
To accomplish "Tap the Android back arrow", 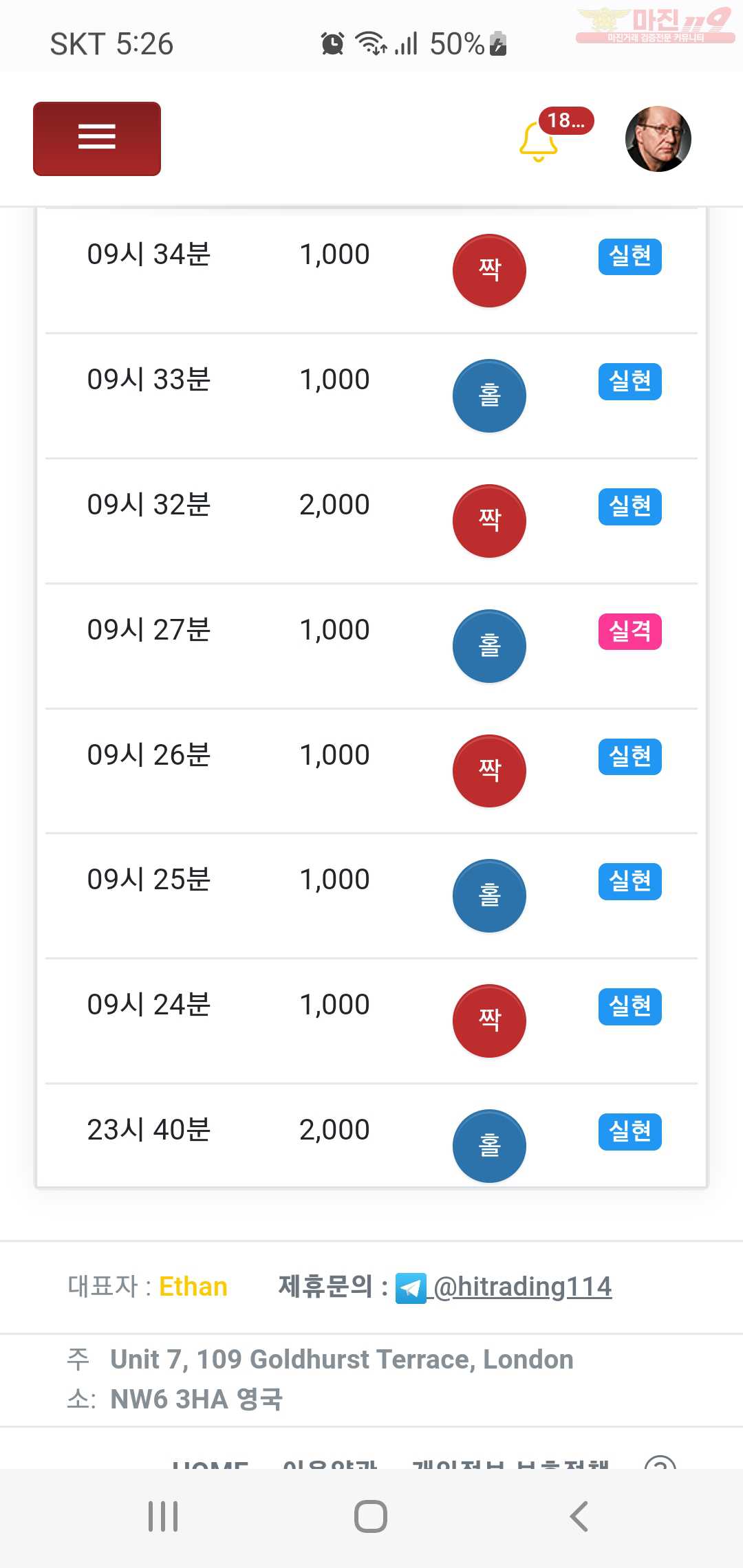I will [579, 1516].
